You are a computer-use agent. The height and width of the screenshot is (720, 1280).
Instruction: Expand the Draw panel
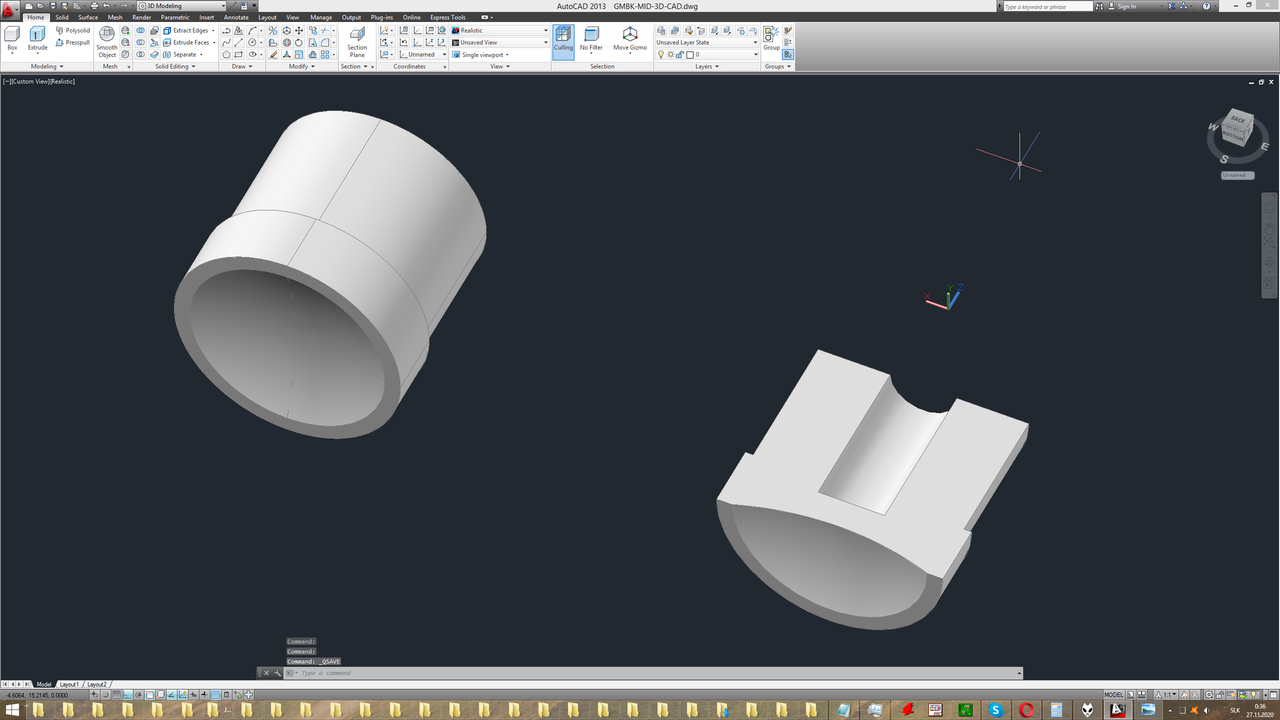[241, 66]
